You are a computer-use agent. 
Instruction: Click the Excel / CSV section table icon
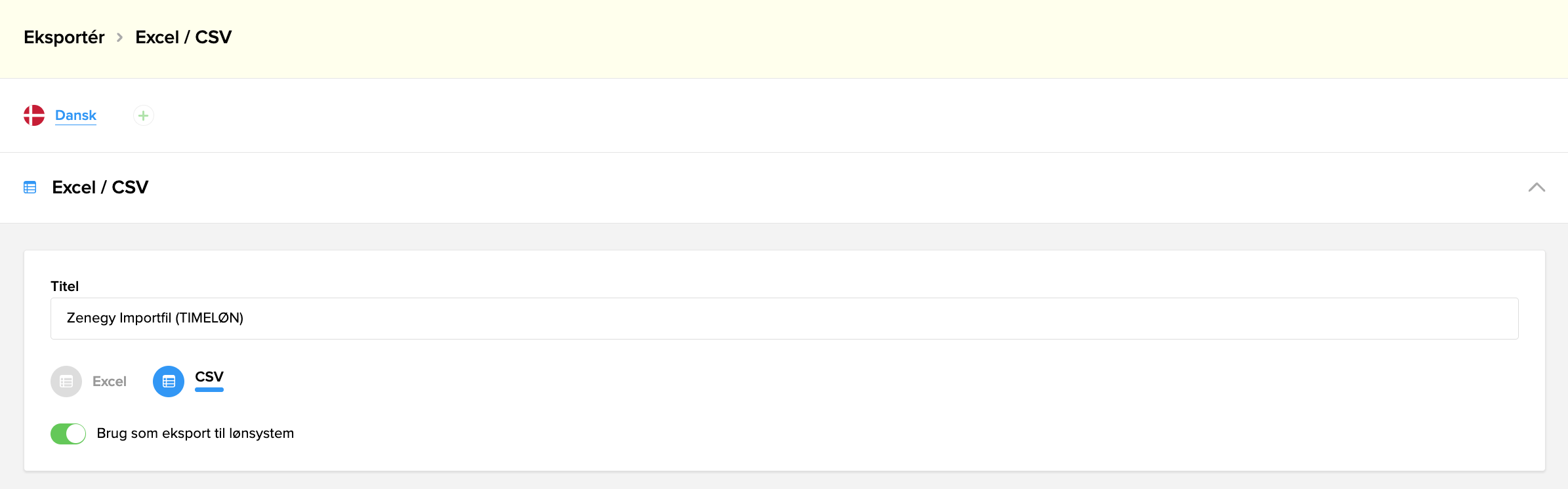pos(30,187)
